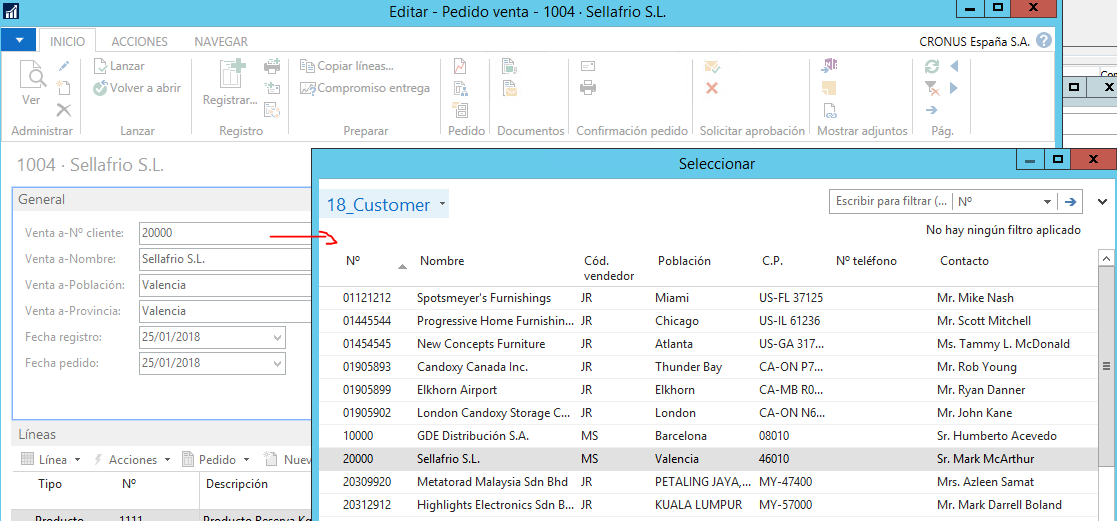Viewport: 1117px width, 521px height.
Task: Click the email icon in Confirmación pedido
Action: point(588,67)
